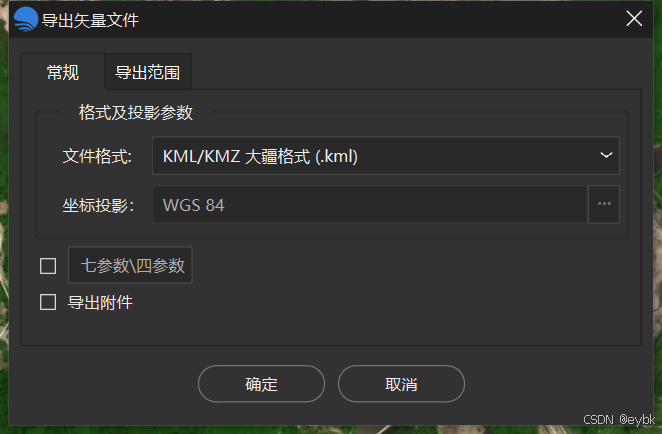Tick the 导出附件 checkbox
Image resolution: width=662 pixels, height=434 pixels.
48,302
